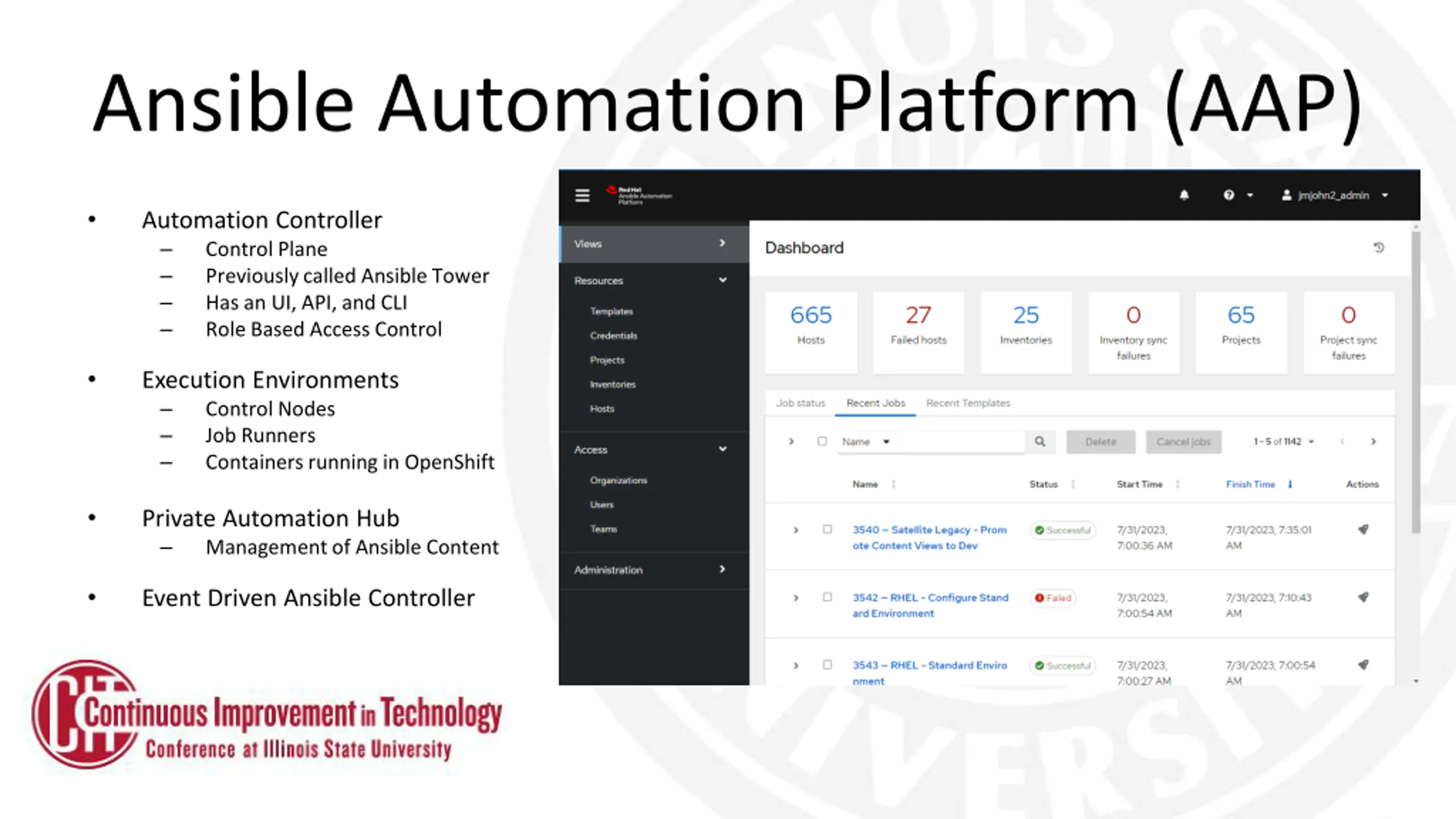Click the Cancel jobs button
1456x819 pixels.
1183,442
